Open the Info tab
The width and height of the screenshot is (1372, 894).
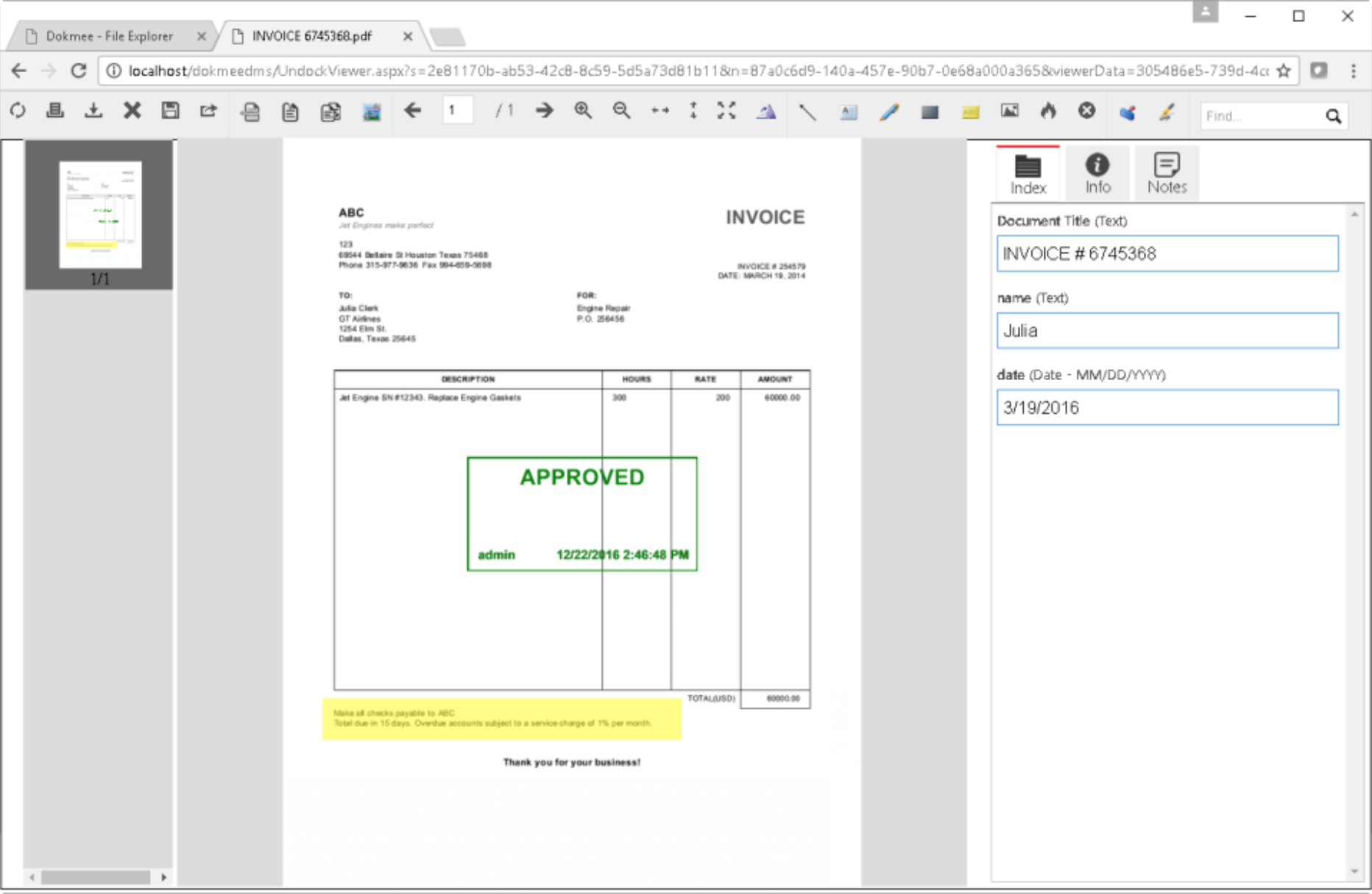click(x=1097, y=173)
